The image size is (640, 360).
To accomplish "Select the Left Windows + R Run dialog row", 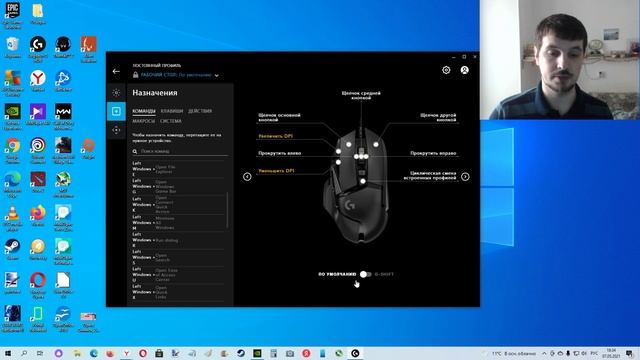I will (x=178, y=240).
